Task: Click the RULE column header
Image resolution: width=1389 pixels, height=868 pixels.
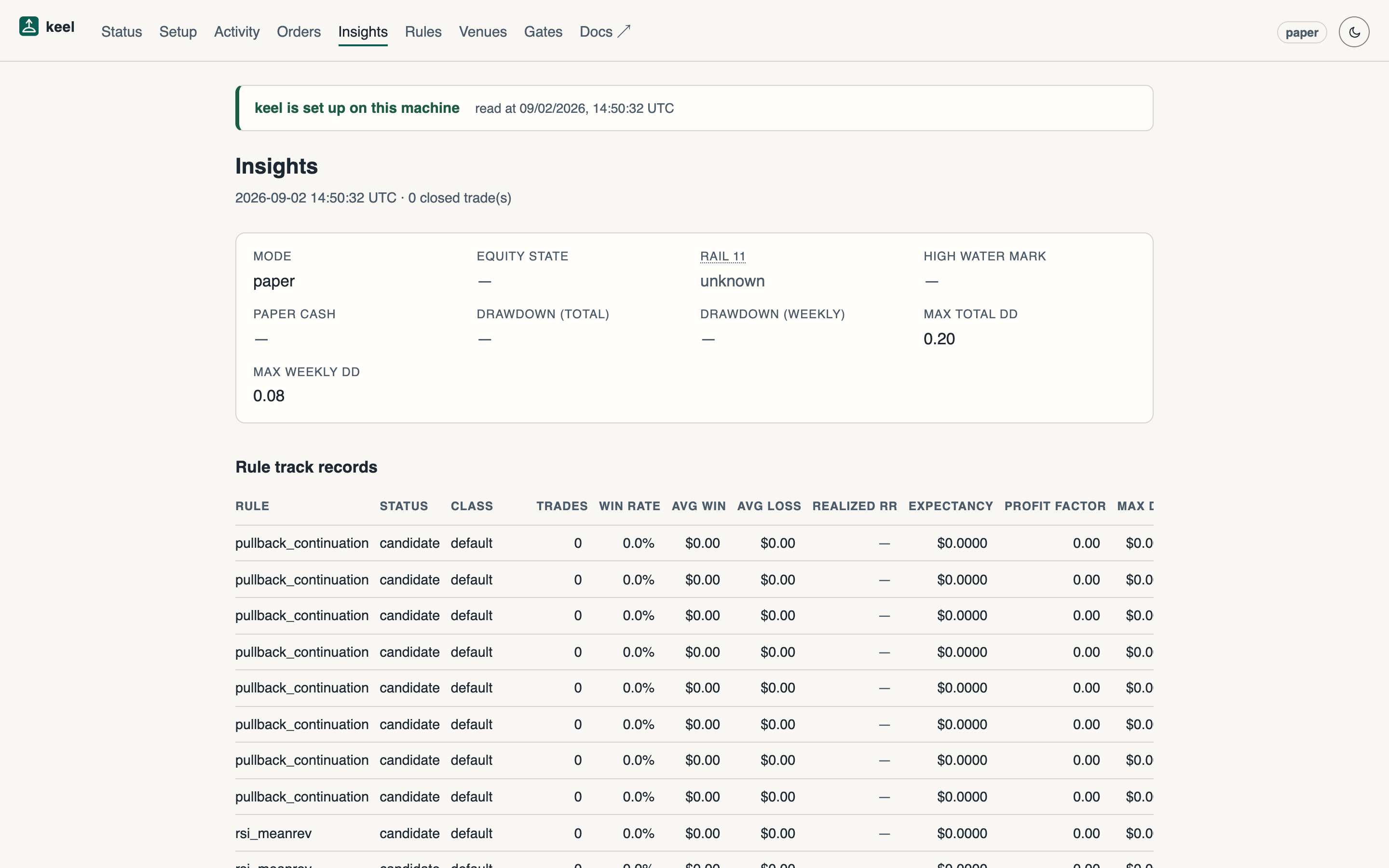Action: (252, 506)
